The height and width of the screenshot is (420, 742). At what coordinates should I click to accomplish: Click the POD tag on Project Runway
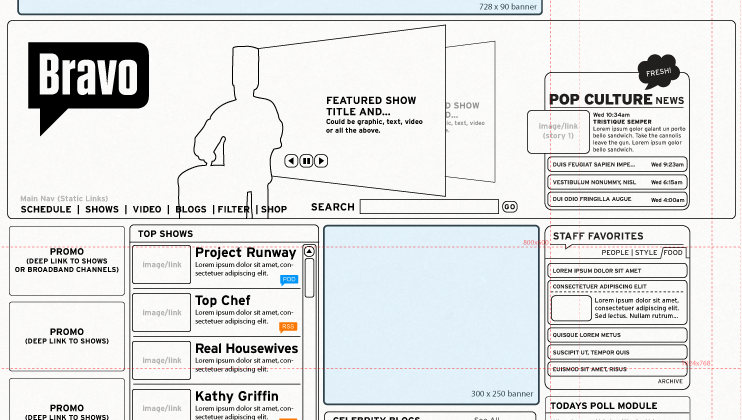point(289,280)
